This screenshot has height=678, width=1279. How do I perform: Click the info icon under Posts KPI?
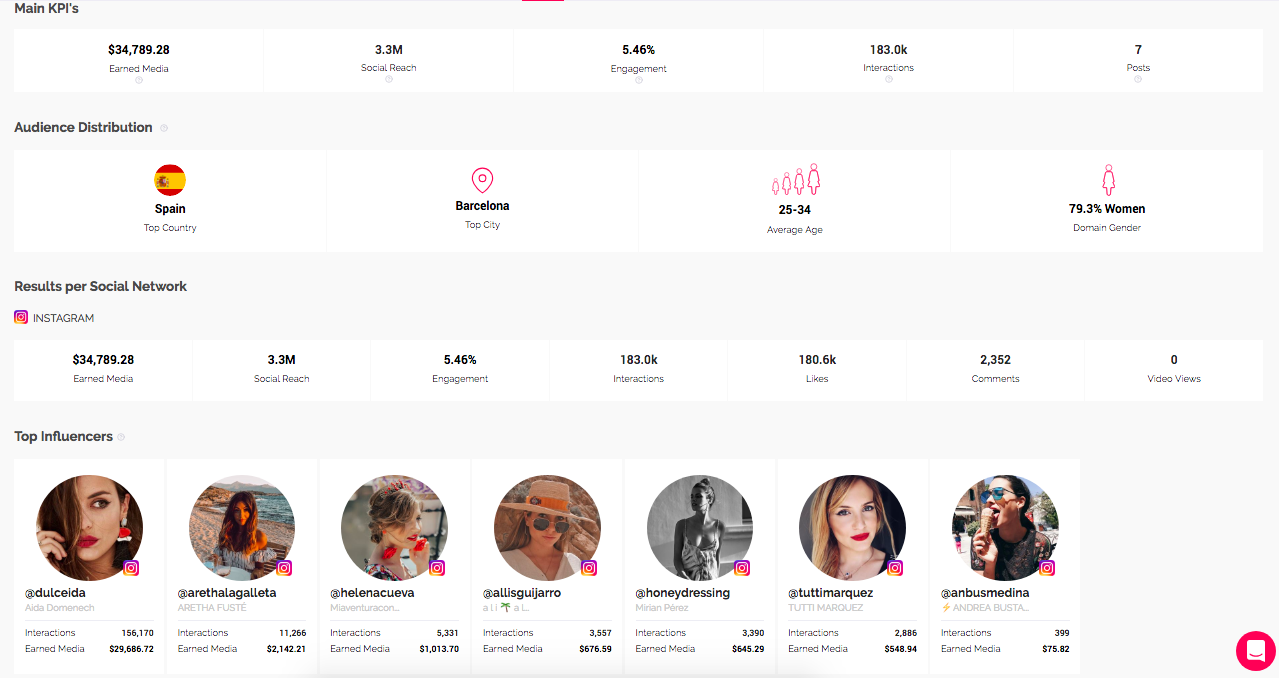[1138, 79]
